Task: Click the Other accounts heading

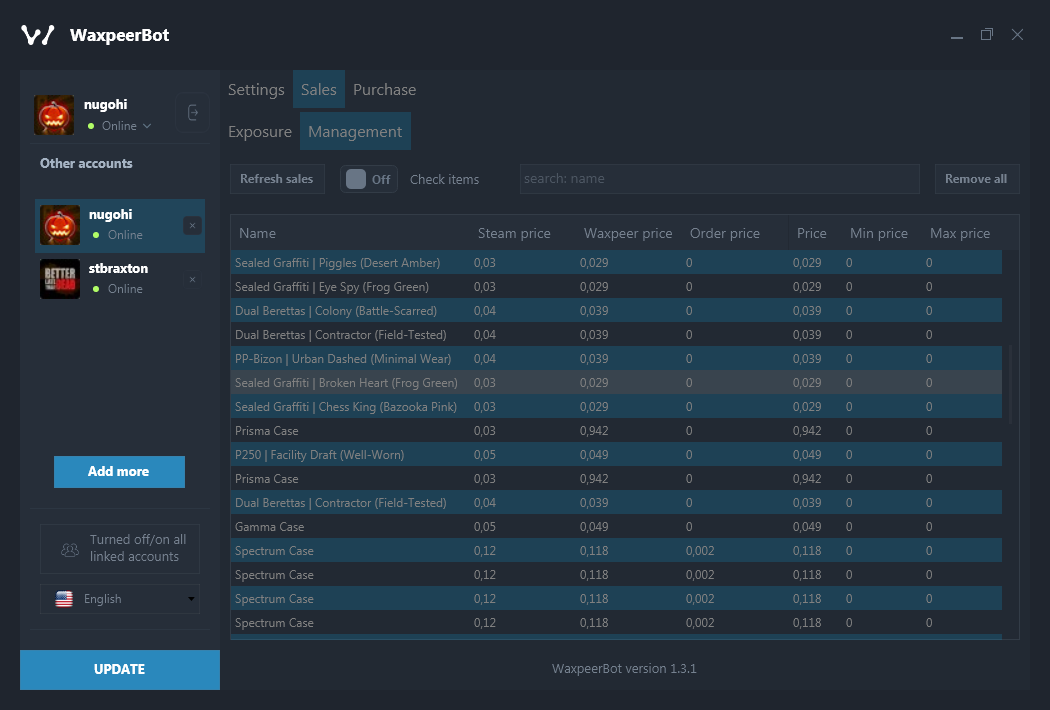Action: (86, 163)
